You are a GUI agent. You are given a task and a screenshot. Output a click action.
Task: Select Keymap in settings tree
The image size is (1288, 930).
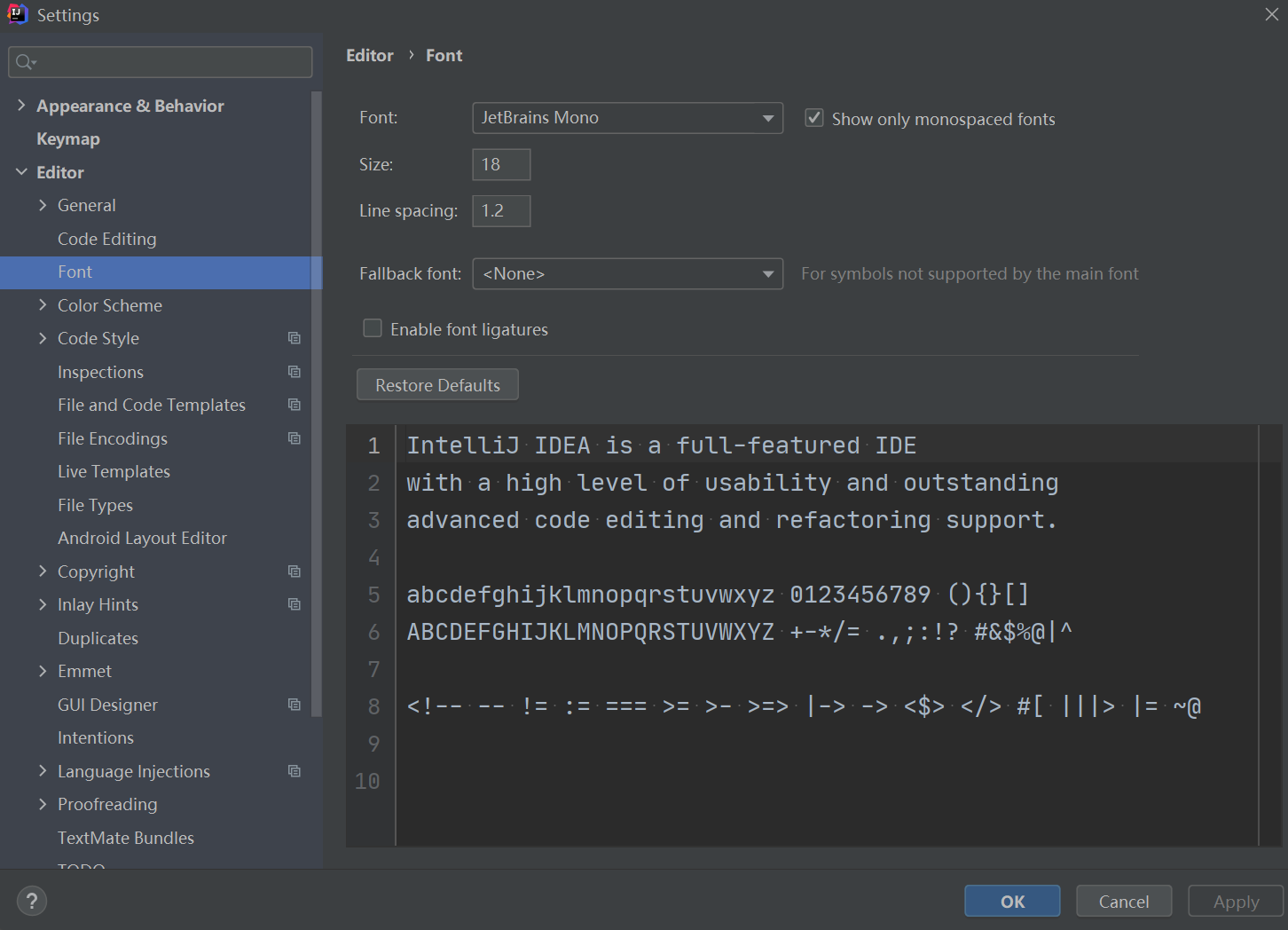pos(67,139)
